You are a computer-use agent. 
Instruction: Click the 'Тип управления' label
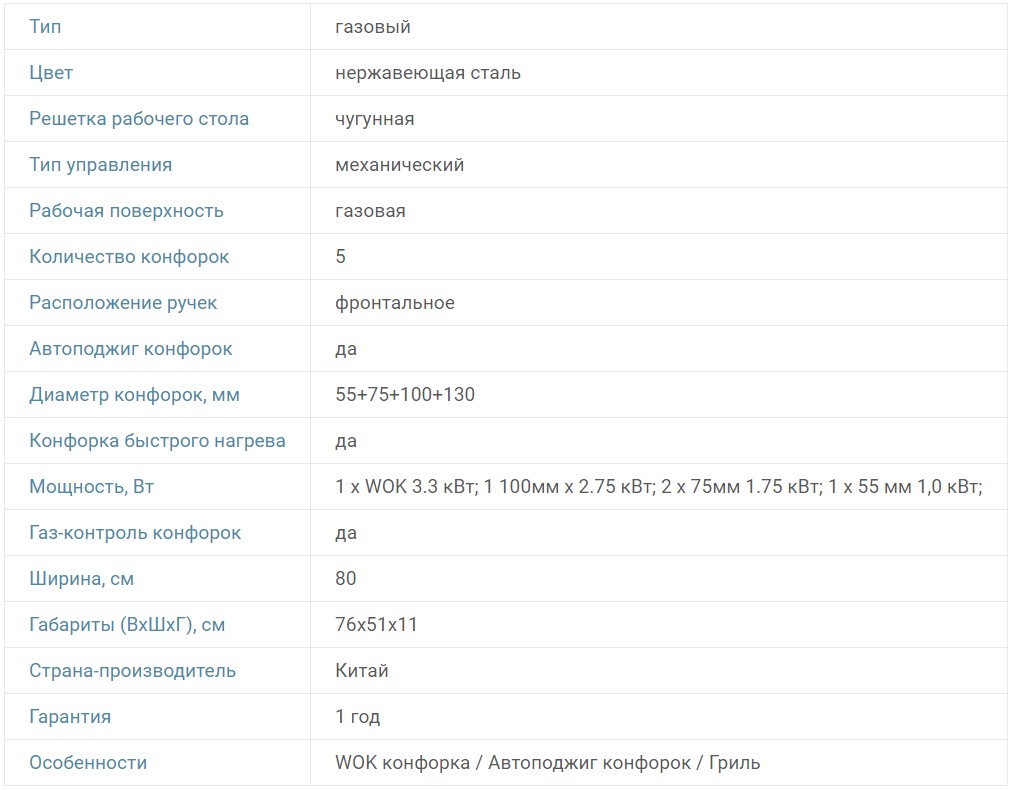[x=101, y=165]
